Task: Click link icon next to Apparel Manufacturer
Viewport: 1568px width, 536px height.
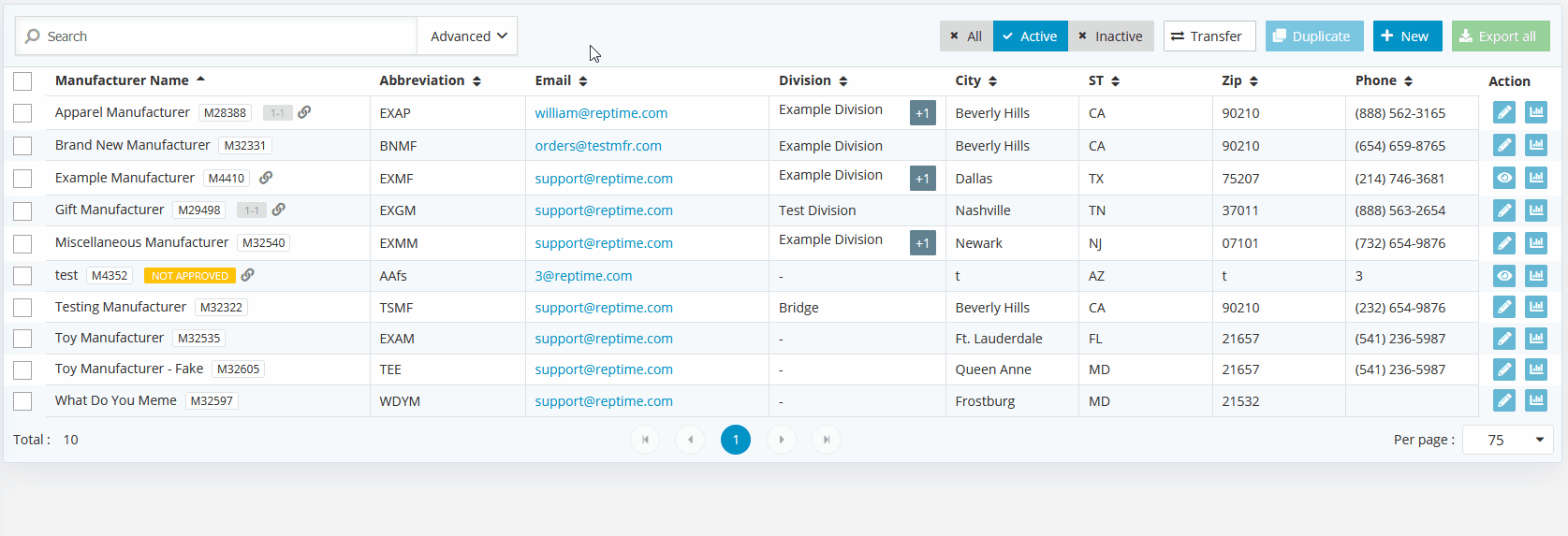Action: click(304, 112)
